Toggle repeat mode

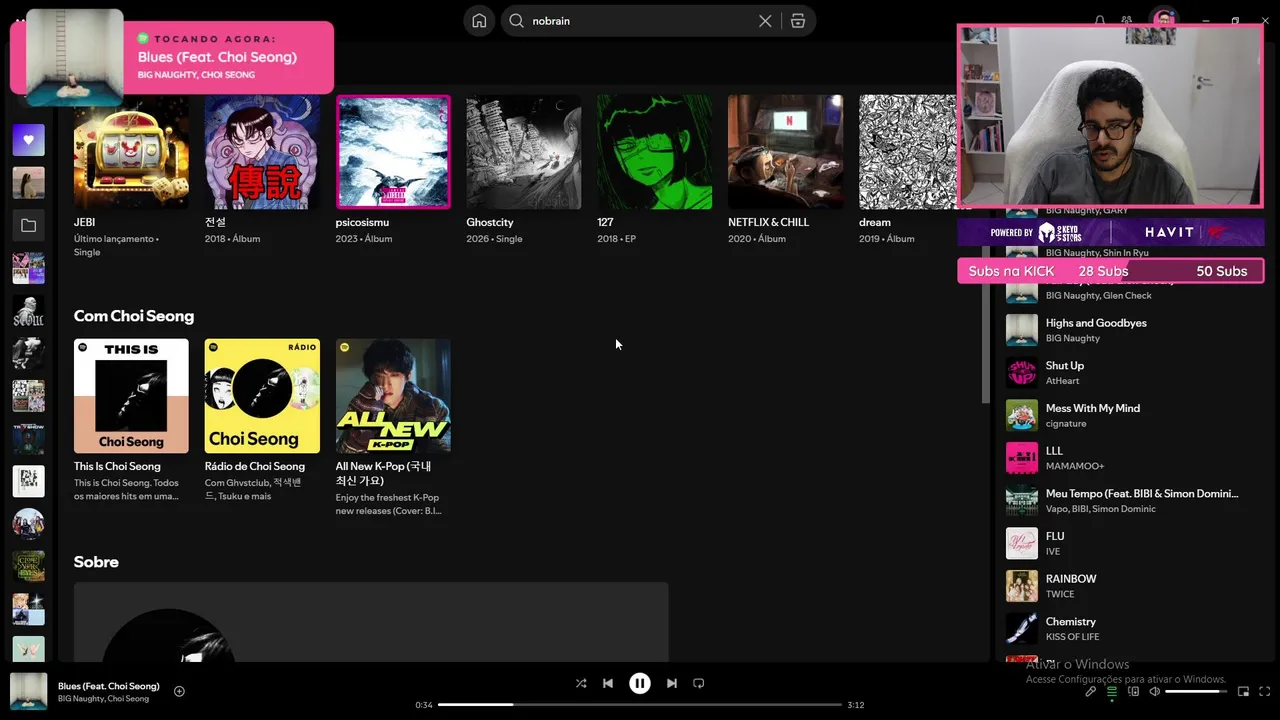tap(699, 683)
